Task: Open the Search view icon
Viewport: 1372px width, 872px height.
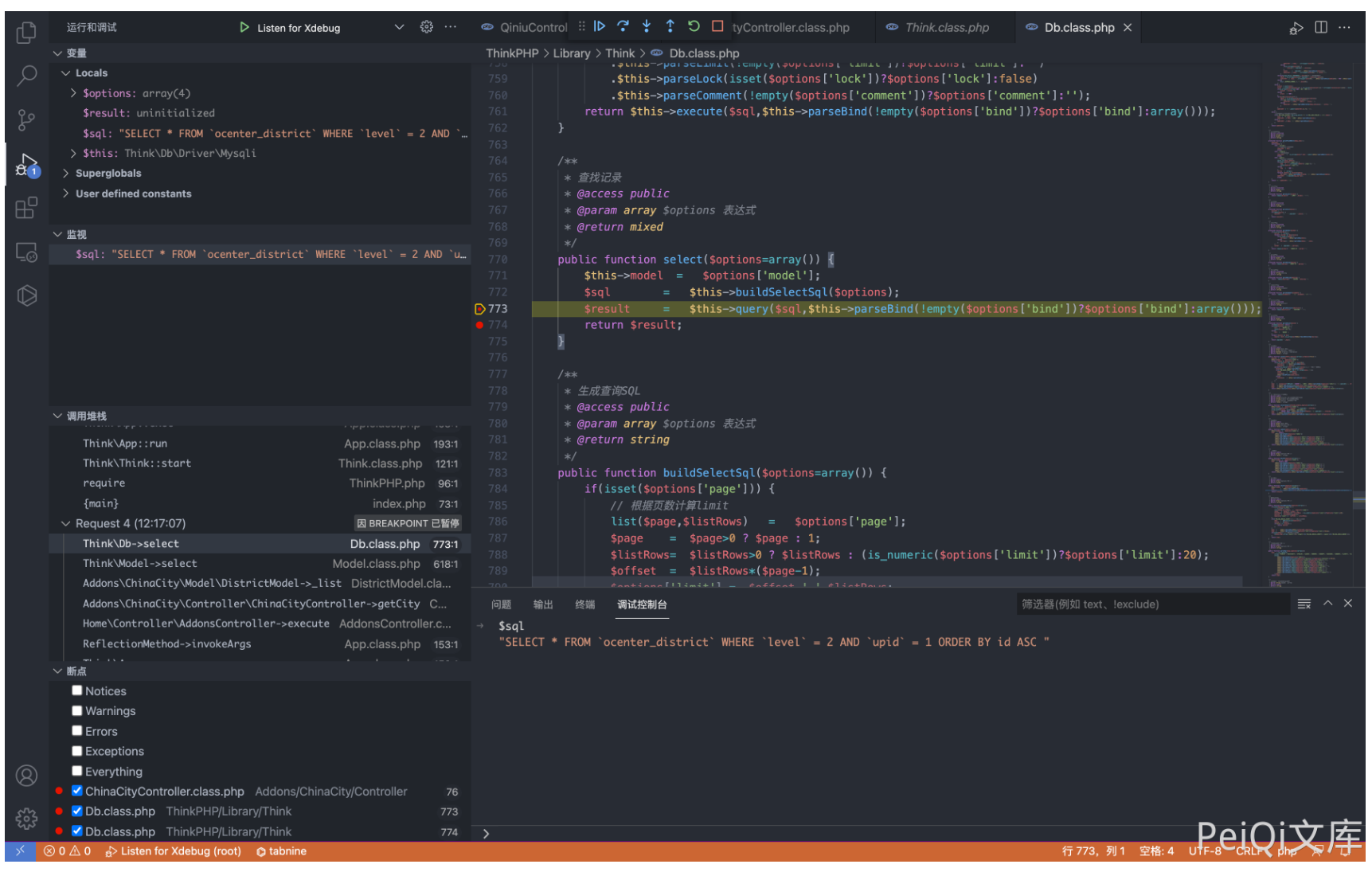Action: (26, 76)
